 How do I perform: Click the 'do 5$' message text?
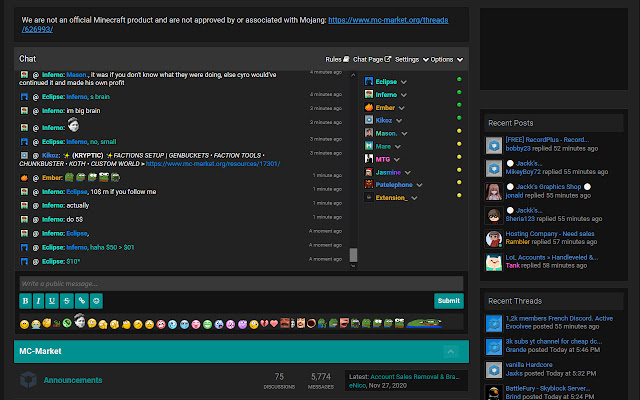pos(75,220)
